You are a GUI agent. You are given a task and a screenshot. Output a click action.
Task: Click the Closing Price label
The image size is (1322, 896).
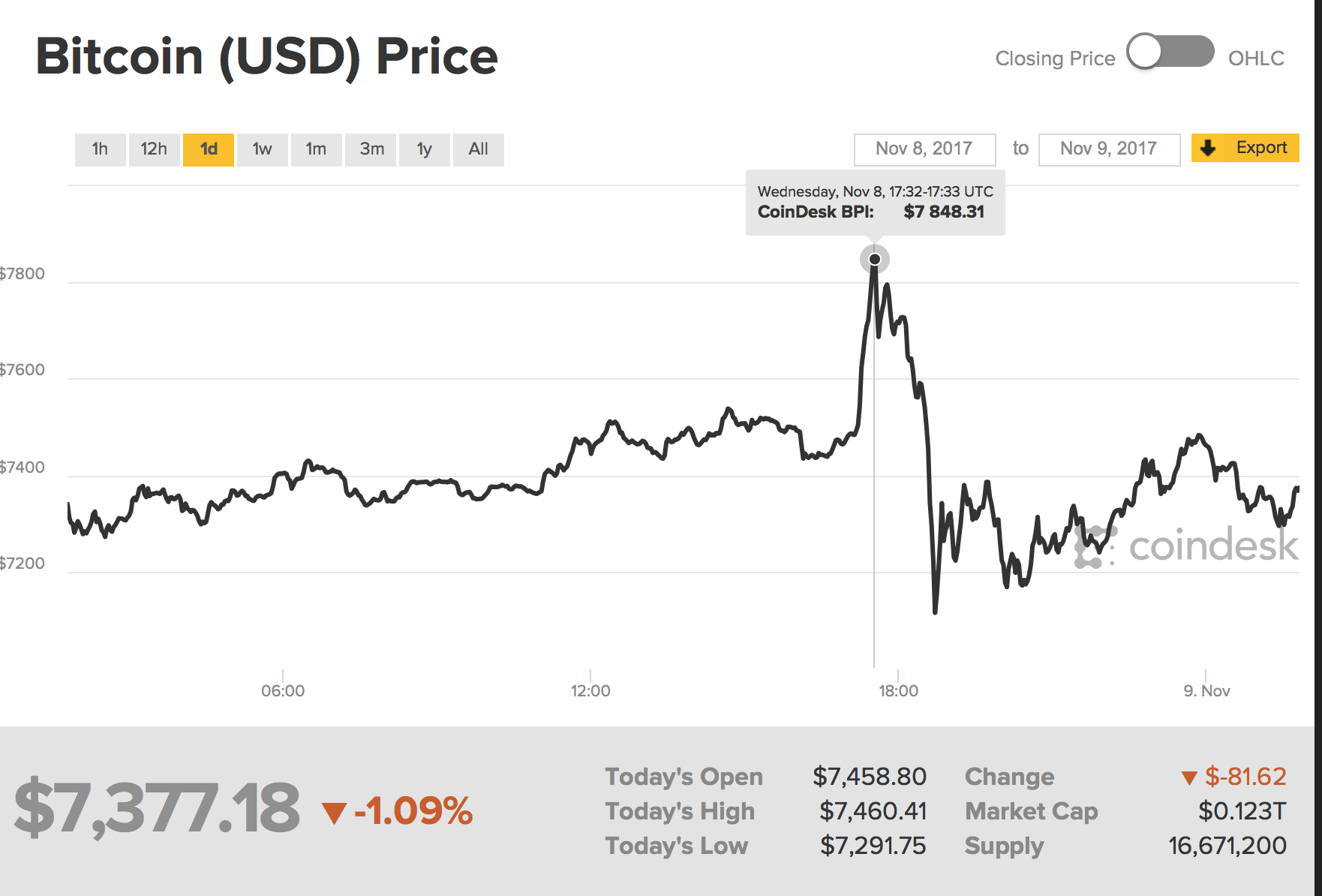pos(1055,59)
